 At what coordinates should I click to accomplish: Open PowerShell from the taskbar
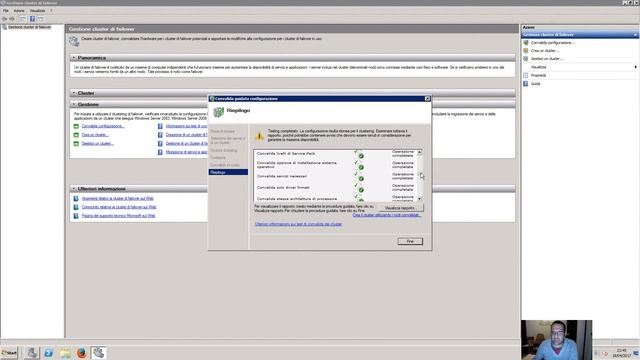tap(48, 353)
